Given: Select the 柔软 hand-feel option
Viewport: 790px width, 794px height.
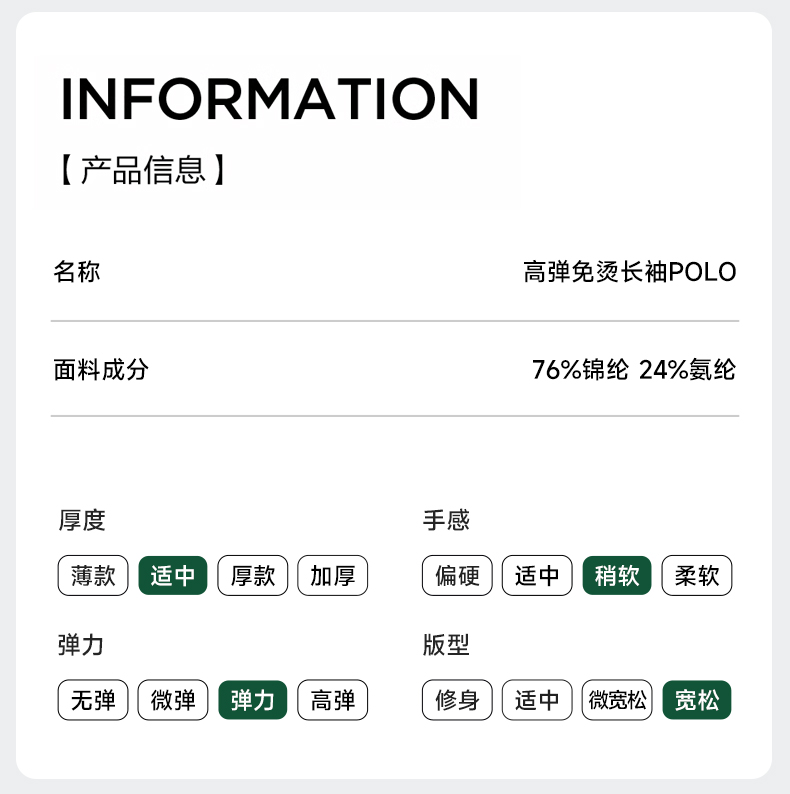Looking at the screenshot, I should tap(697, 576).
